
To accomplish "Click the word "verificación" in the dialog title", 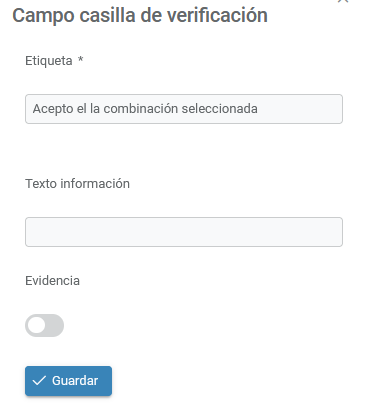I will pyautogui.click(x=217, y=15).
